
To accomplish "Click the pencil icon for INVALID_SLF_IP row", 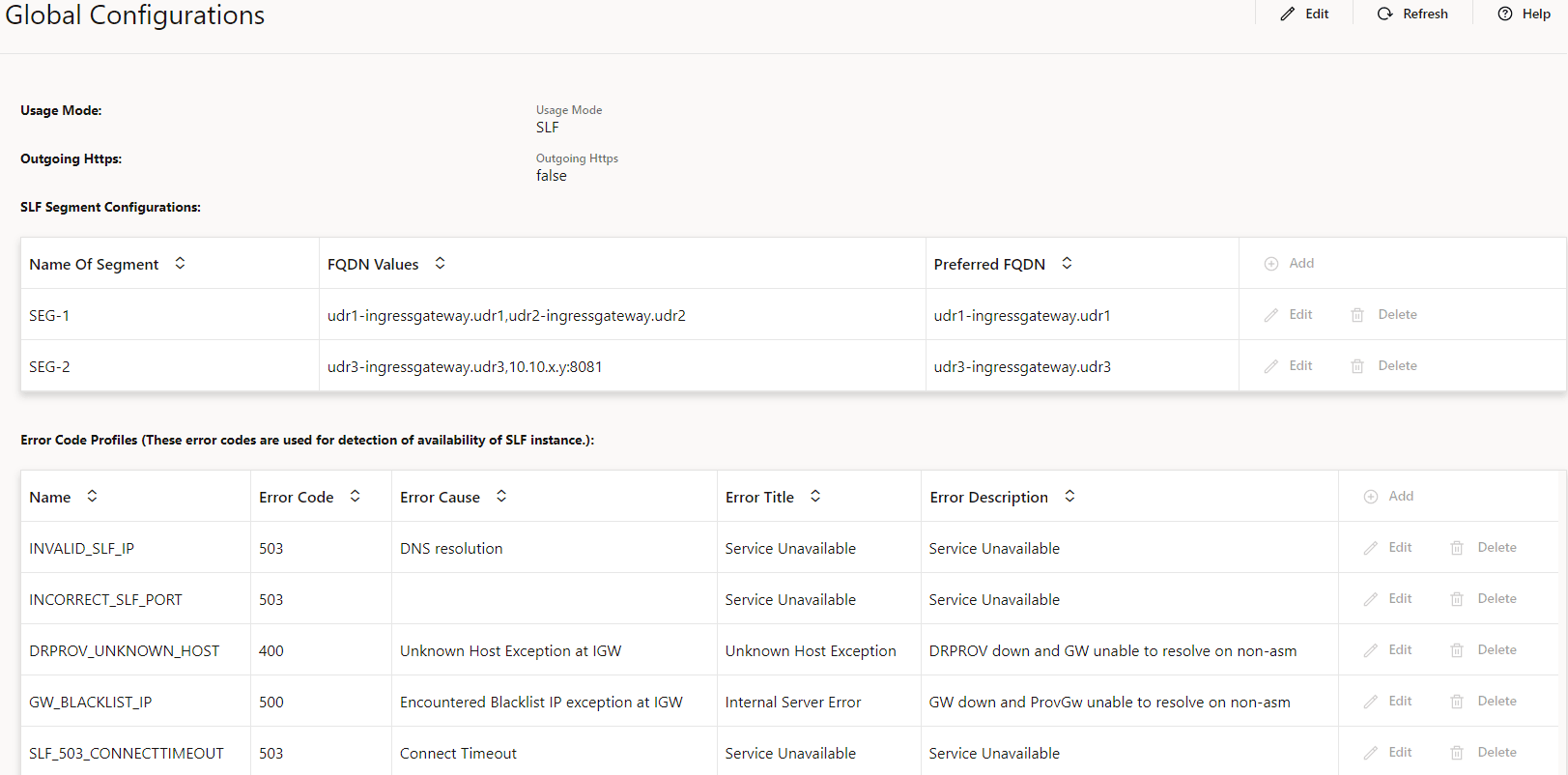I will point(1371,548).
